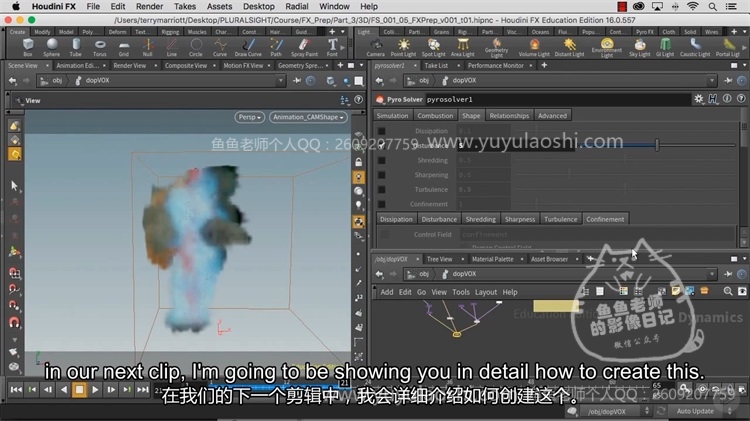Open the Assets menu
The image size is (750, 421).
click(x=220, y=6)
